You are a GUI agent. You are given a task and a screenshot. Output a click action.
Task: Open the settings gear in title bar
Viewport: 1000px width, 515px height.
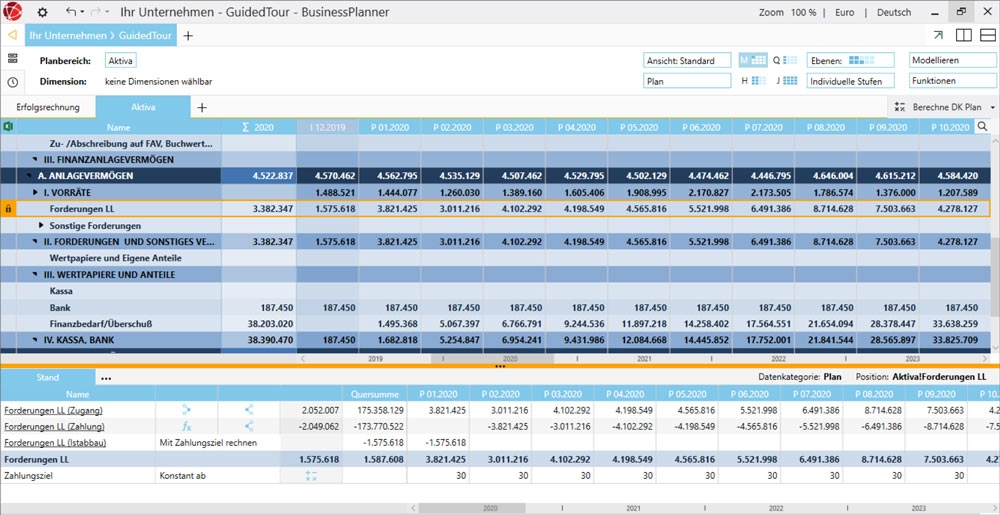click(x=42, y=12)
